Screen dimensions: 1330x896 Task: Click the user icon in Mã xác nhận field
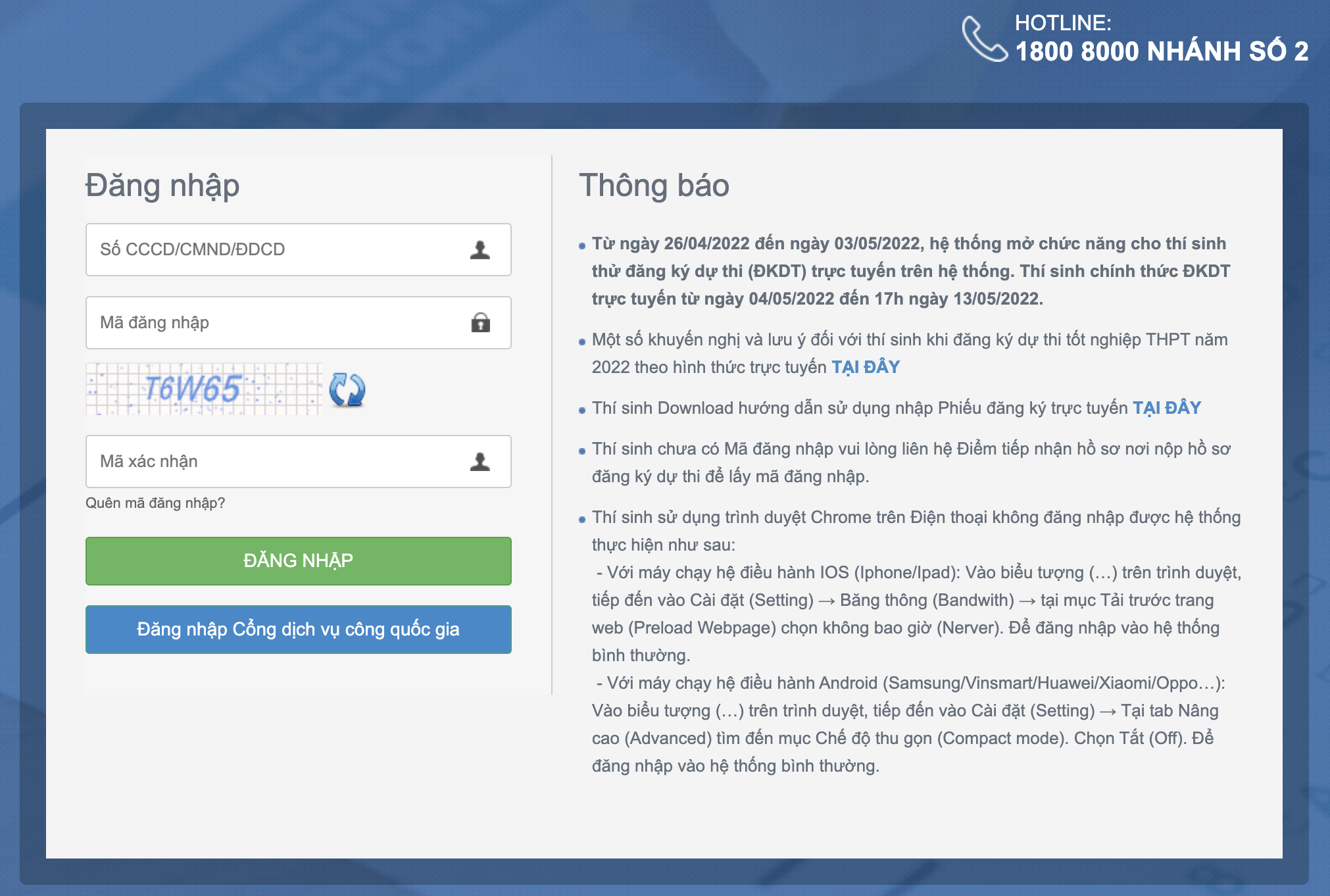pyautogui.click(x=480, y=461)
